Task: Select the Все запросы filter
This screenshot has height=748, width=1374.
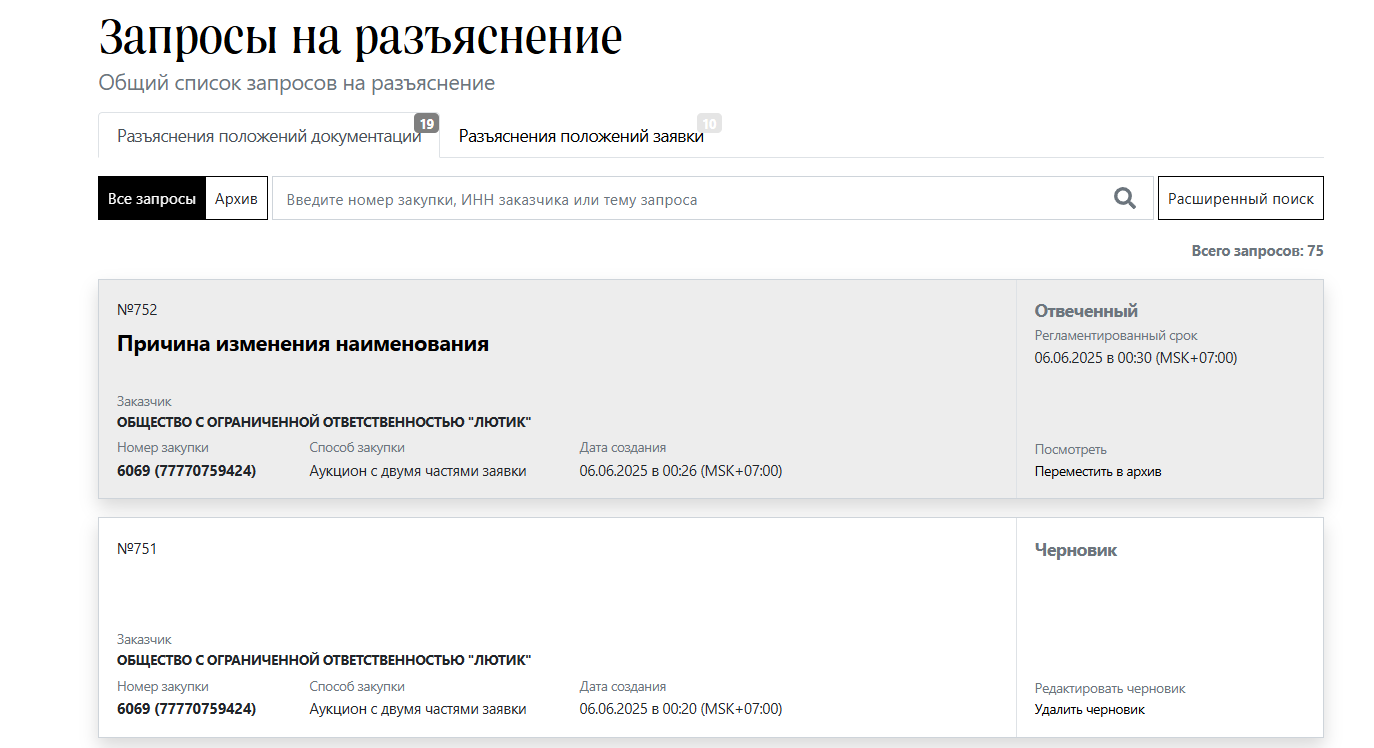Action: coord(152,199)
